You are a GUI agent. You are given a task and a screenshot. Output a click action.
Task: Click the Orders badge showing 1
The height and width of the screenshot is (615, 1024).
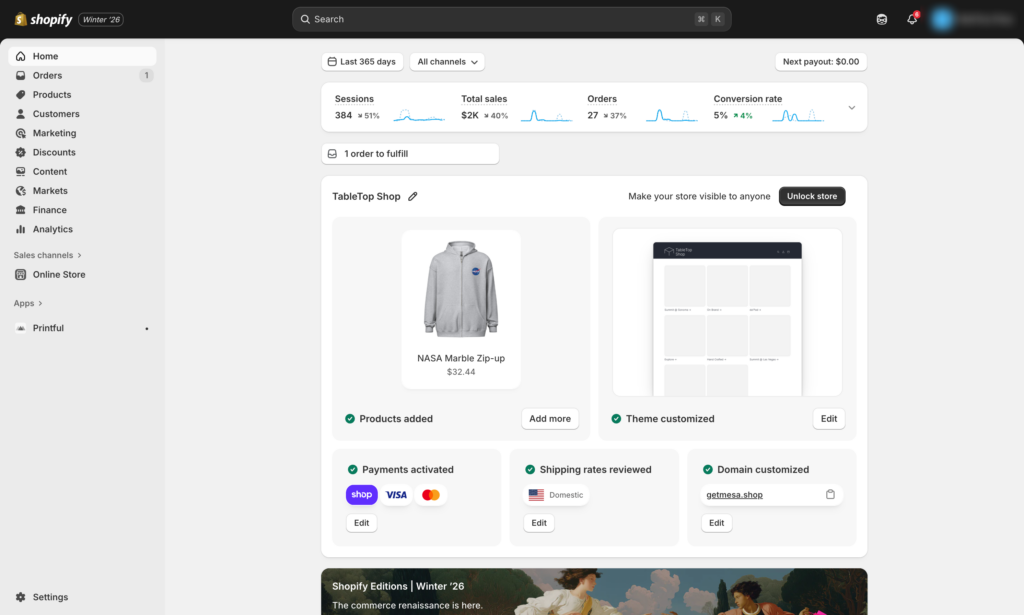tap(146, 76)
